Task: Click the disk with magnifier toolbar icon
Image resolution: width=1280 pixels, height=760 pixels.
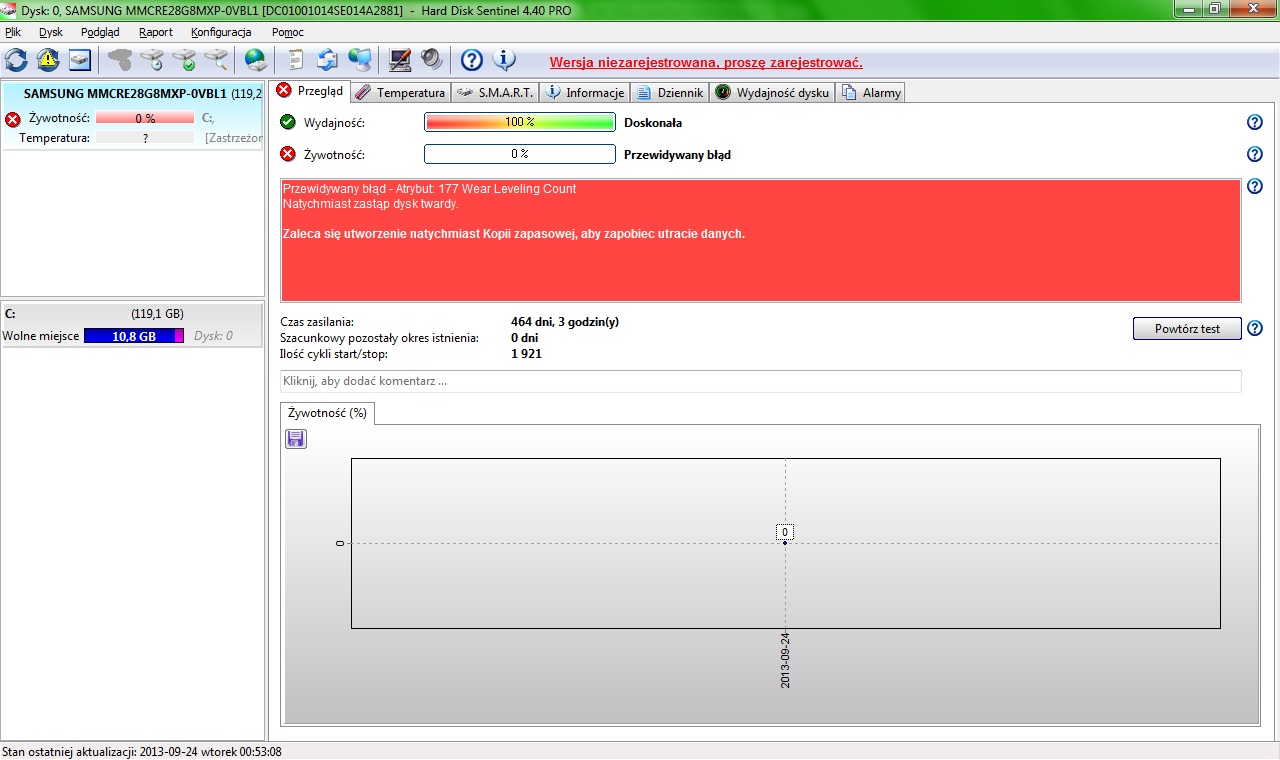Action: pyautogui.click(x=216, y=60)
